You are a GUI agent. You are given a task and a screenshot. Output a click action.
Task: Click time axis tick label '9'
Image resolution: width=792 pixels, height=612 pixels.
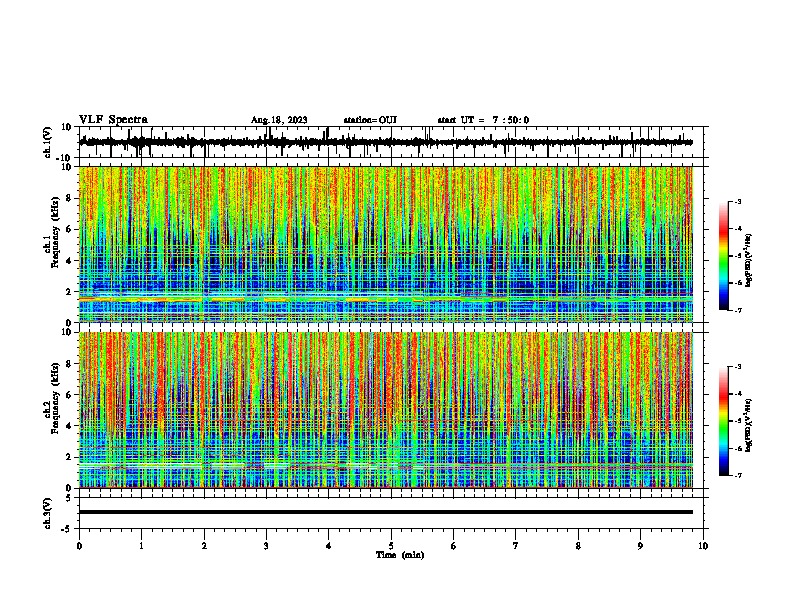(640, 546)
